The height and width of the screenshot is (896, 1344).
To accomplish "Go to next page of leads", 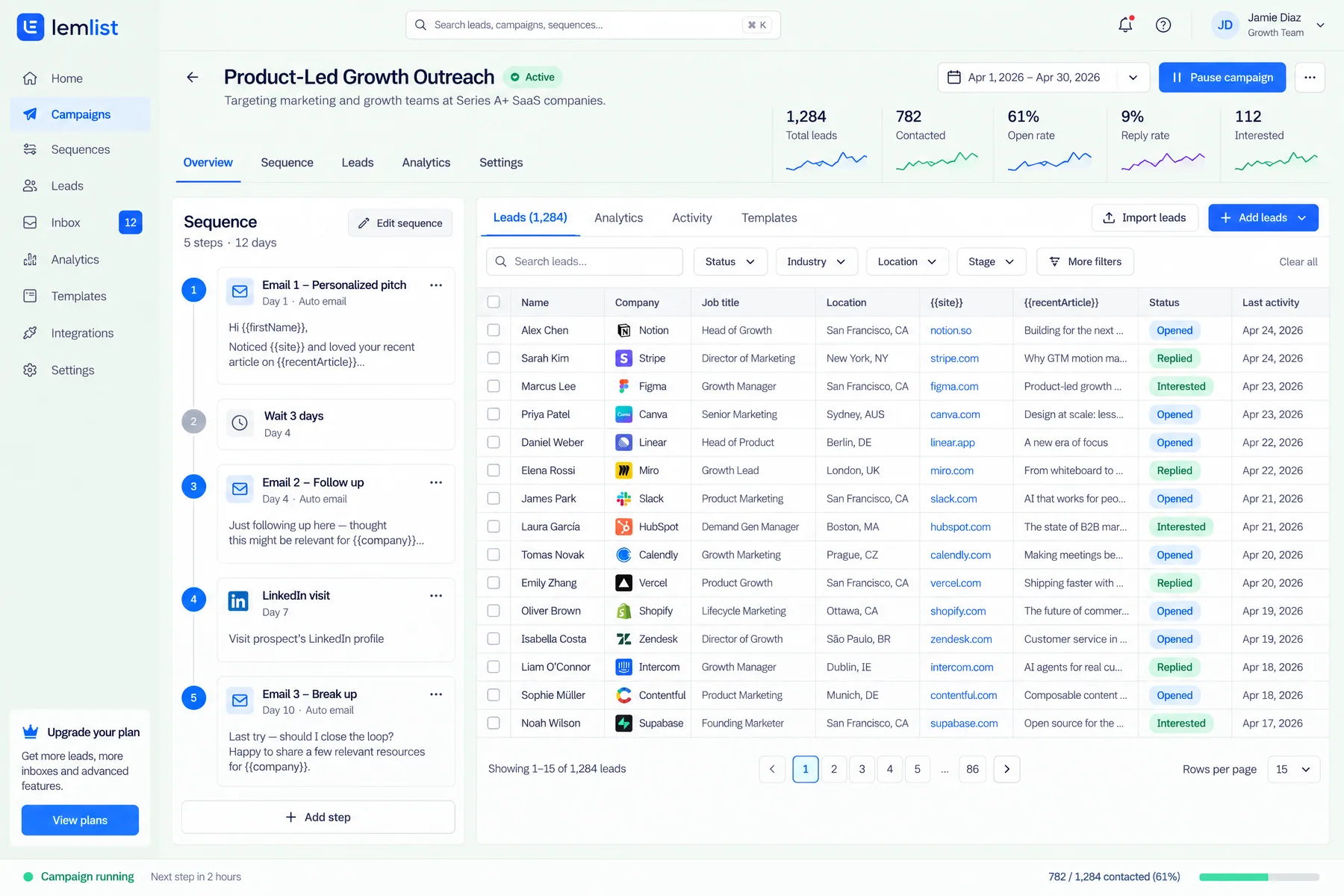I will pyautogui.click(x=1007, y=769).
